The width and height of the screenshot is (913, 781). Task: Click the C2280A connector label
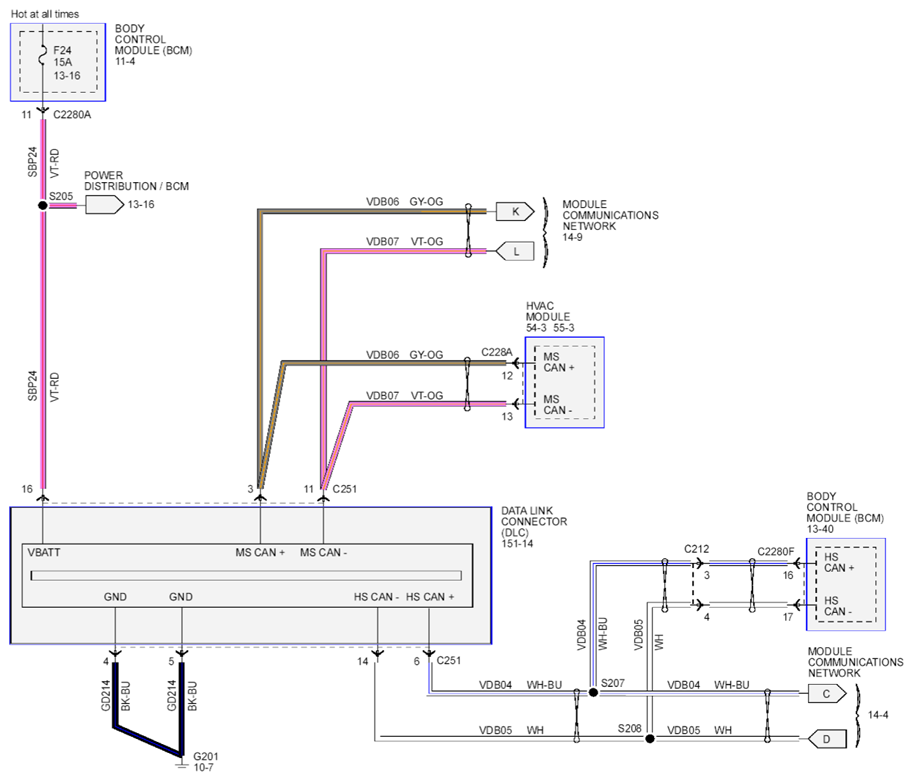[72, 115]
